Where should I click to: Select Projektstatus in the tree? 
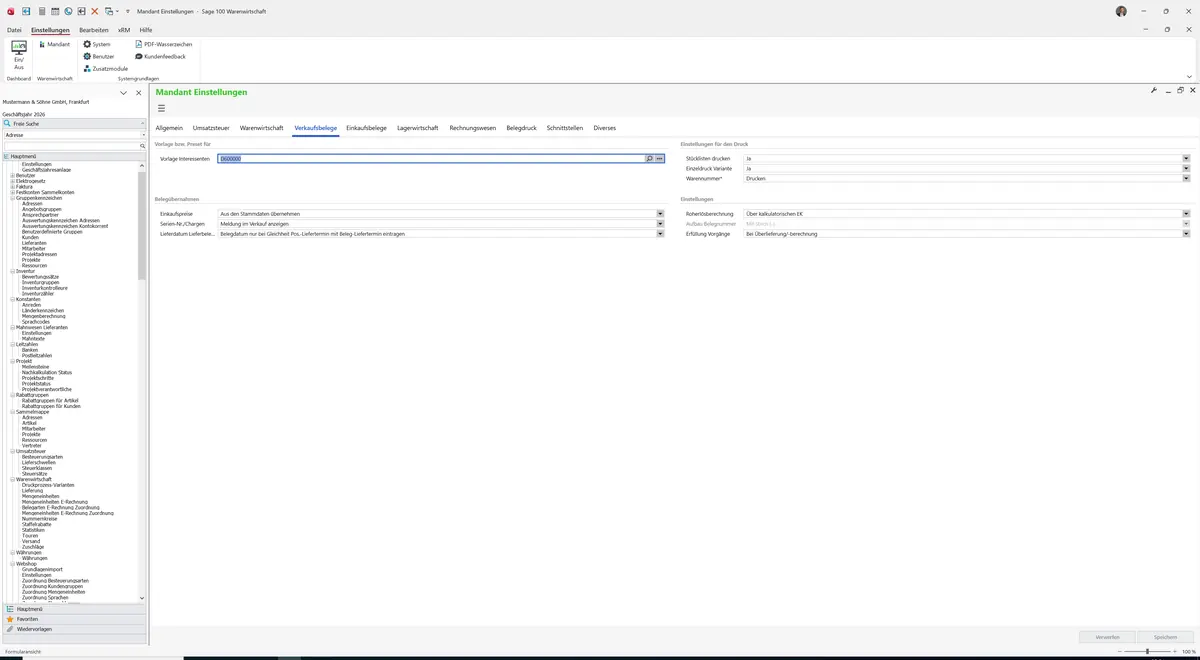[36, 384]
